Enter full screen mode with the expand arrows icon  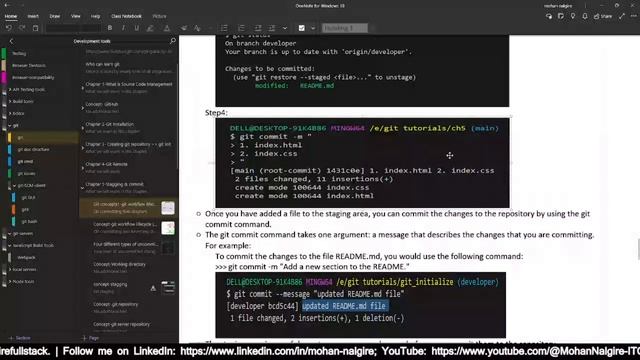coord(622,16)
